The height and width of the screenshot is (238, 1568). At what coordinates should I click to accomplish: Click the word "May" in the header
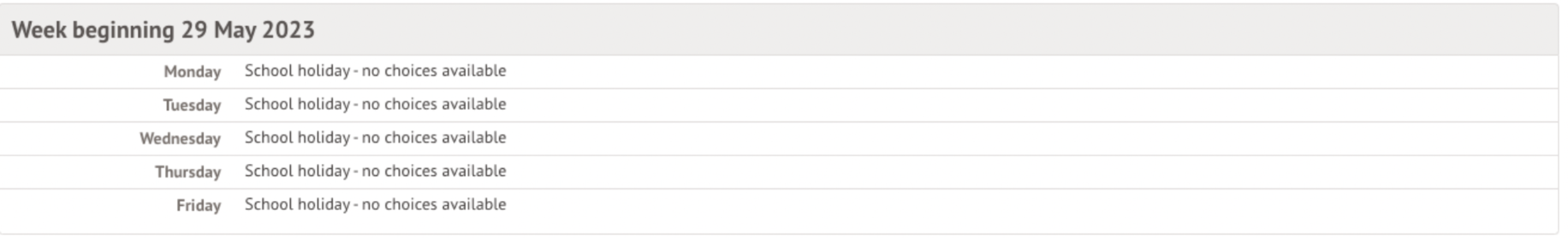coord(235,30)
